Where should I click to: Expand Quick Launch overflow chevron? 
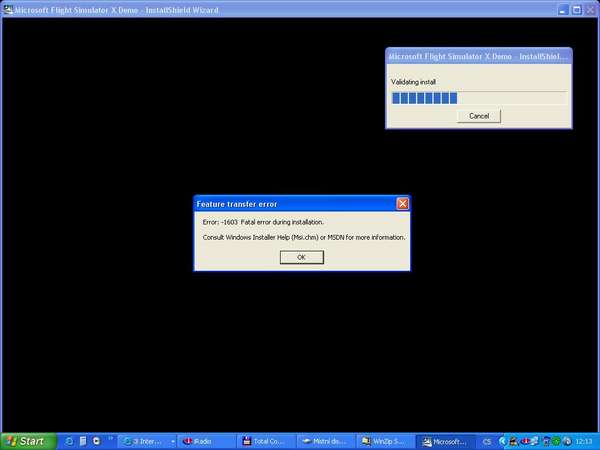[x=111, y=439]
